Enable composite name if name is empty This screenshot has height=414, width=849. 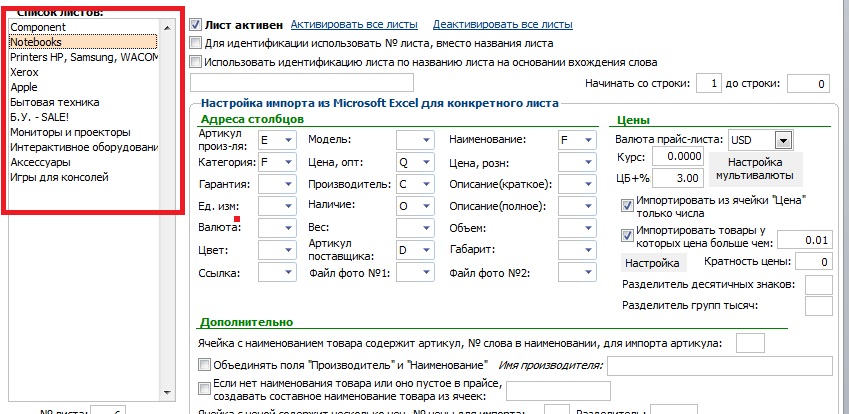pyautogui.click(x=204, y=388)
